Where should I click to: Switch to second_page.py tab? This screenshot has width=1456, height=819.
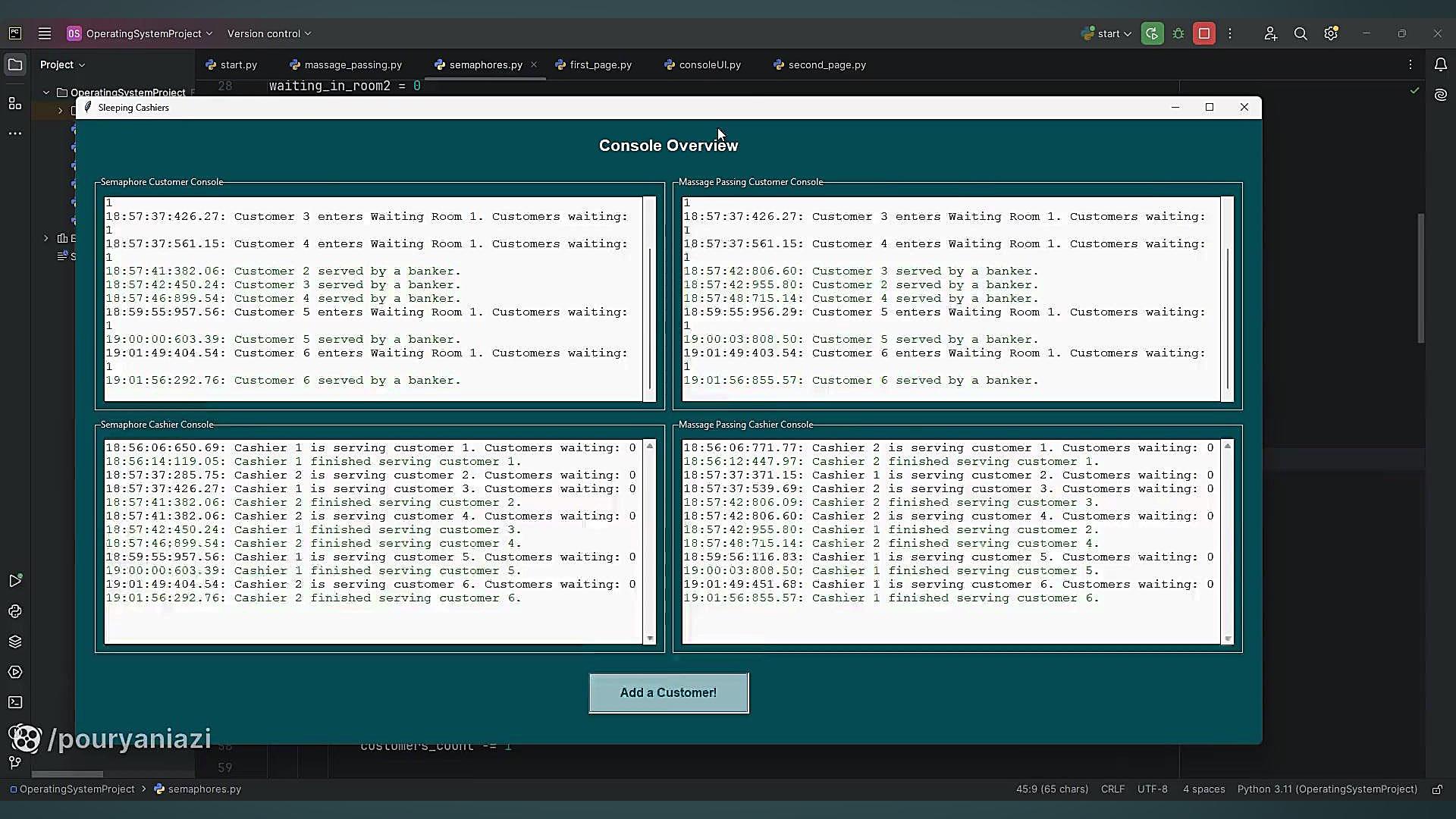[x=820, y=64]
